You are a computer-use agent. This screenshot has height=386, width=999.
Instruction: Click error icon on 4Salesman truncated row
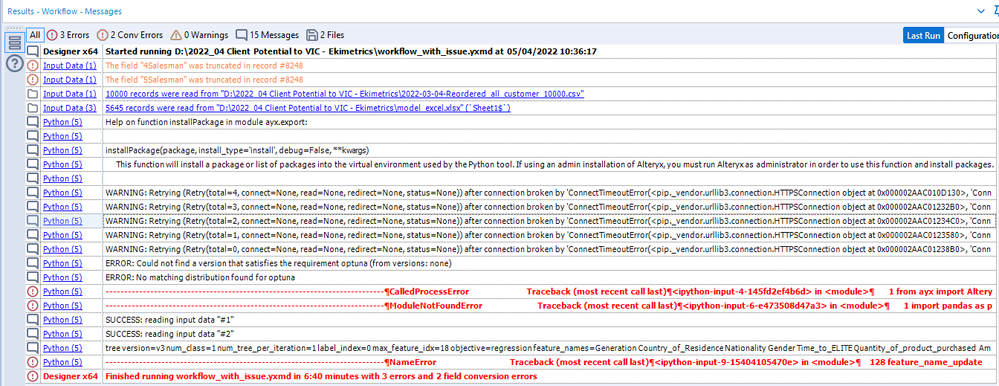[x=32, y=66]
